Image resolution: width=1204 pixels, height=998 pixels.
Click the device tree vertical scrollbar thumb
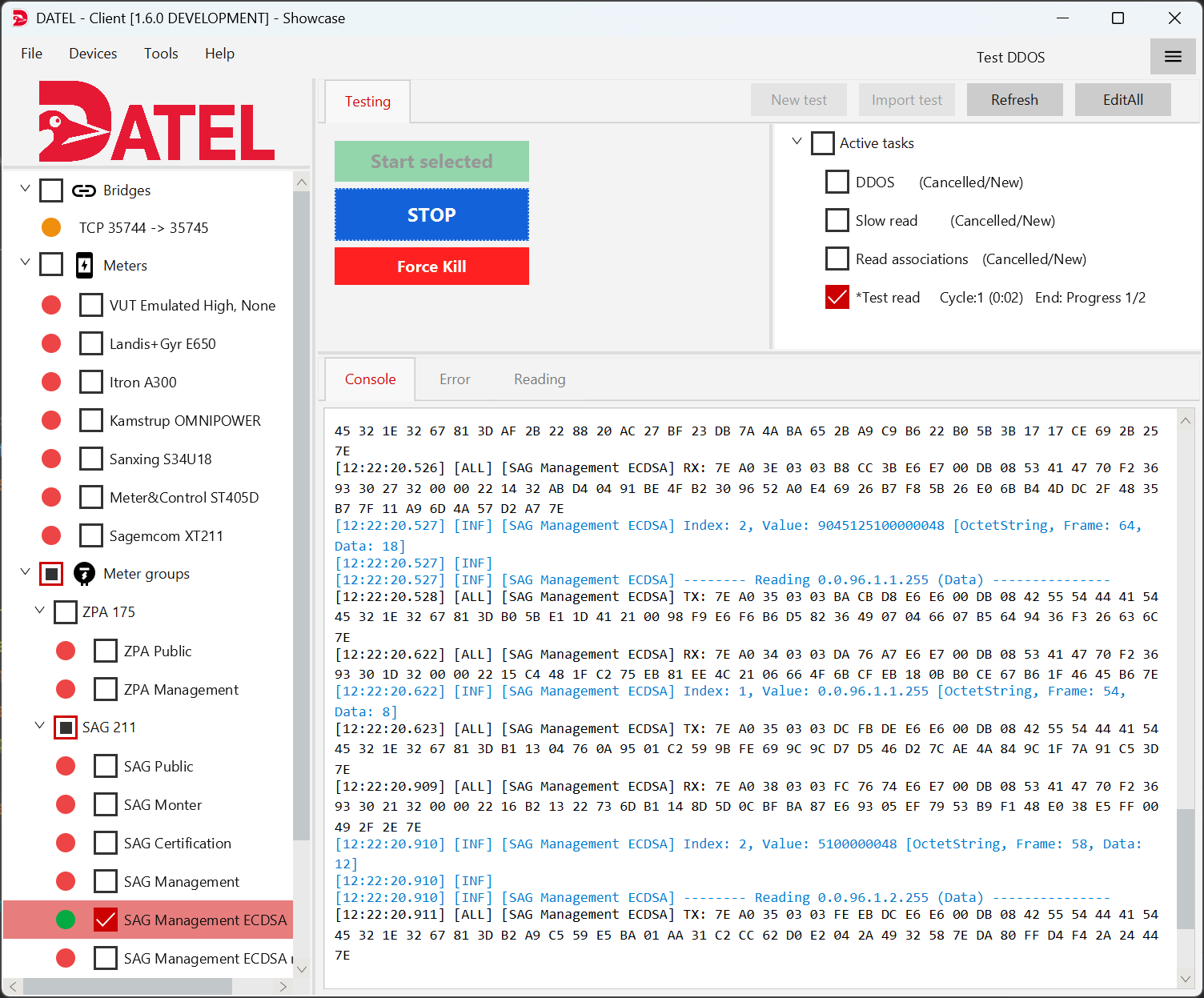pos(301,515)
